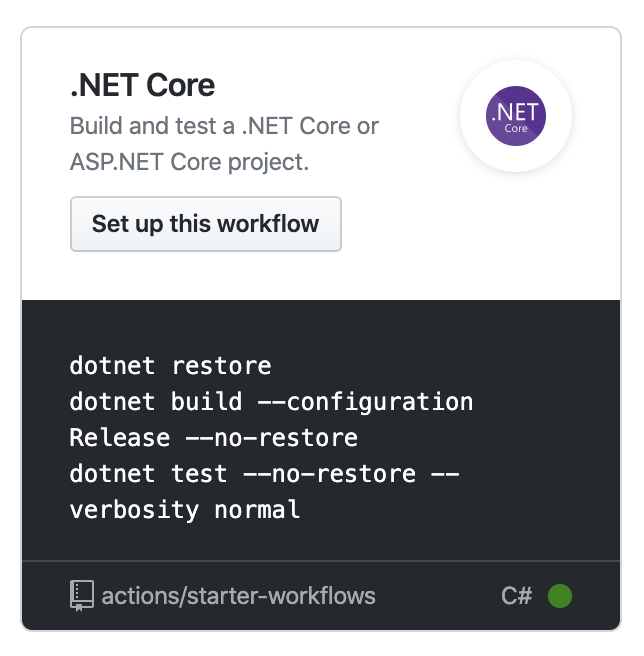Screen dimensions: 644x656
Task: Click the "dotnet restore" code line
Action: [x=170, y=366]
